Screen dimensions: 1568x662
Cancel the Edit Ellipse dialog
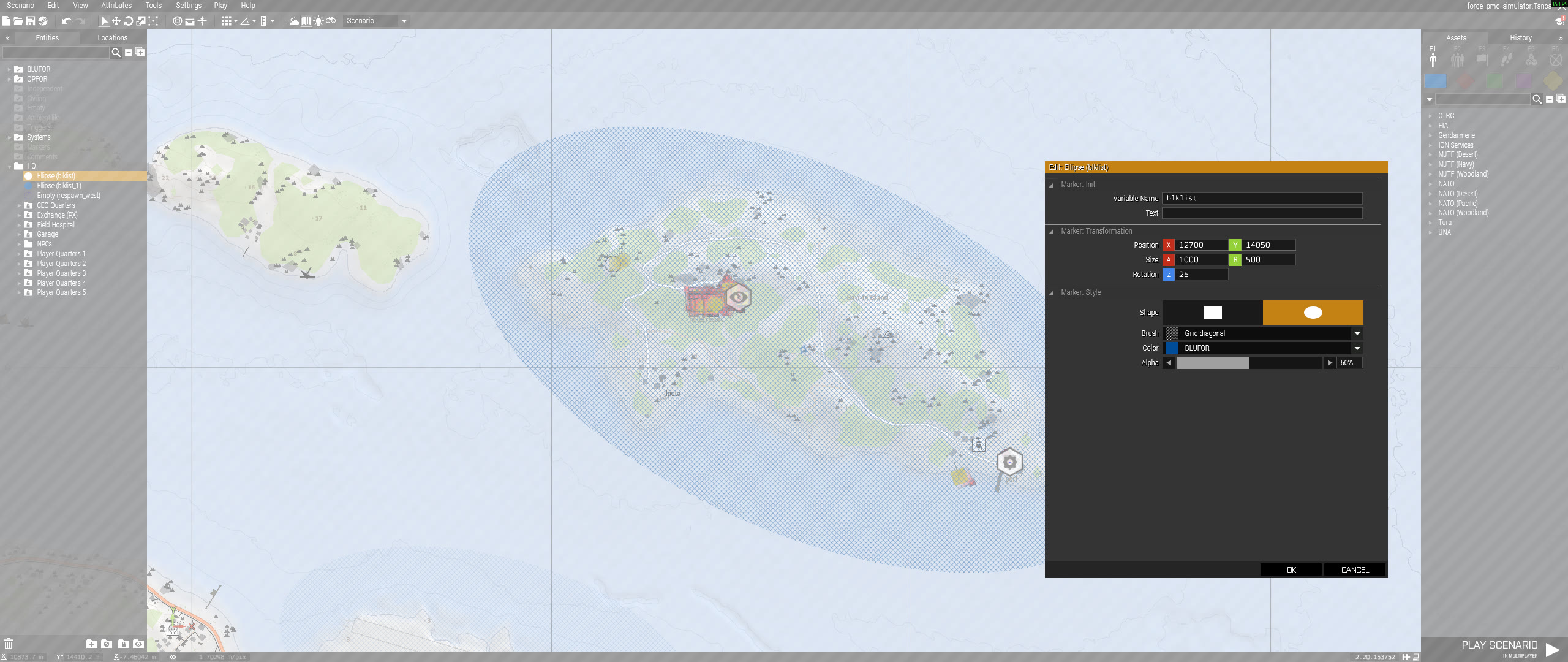(1355, 569)
